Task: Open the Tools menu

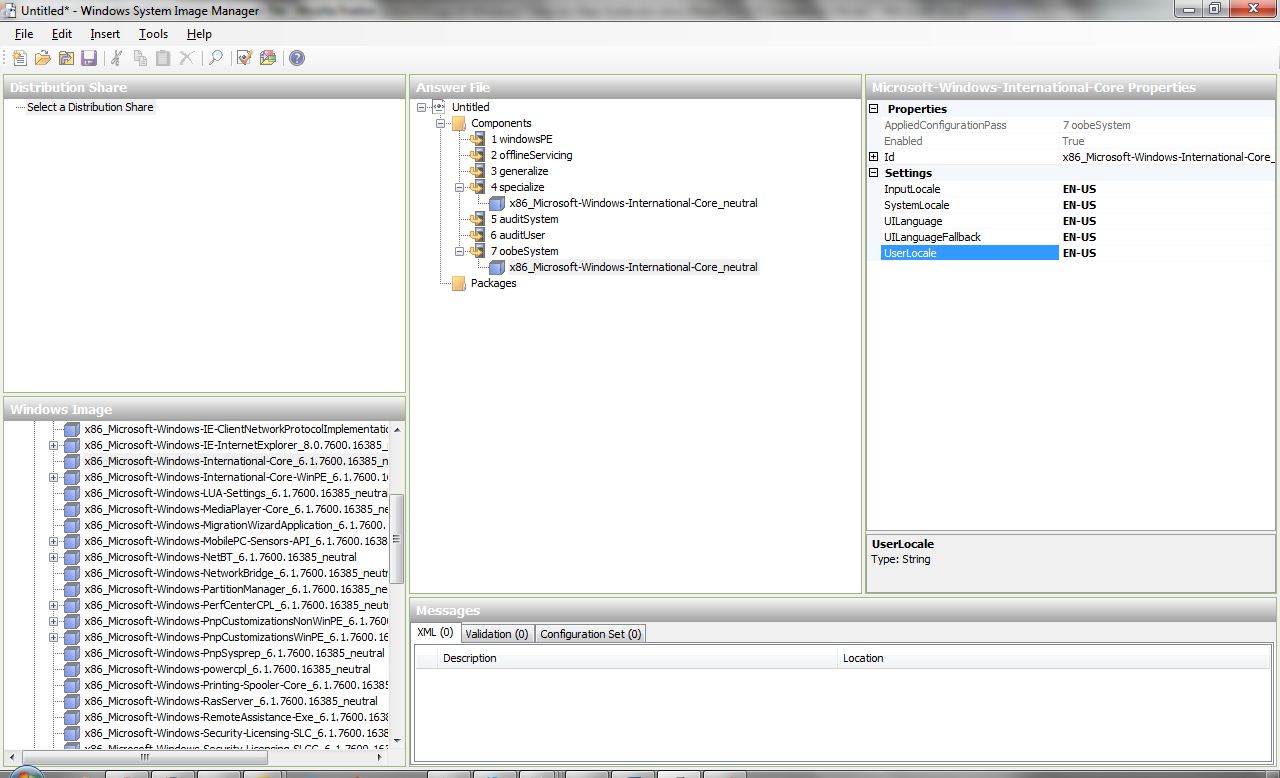Action: (153, 34)
